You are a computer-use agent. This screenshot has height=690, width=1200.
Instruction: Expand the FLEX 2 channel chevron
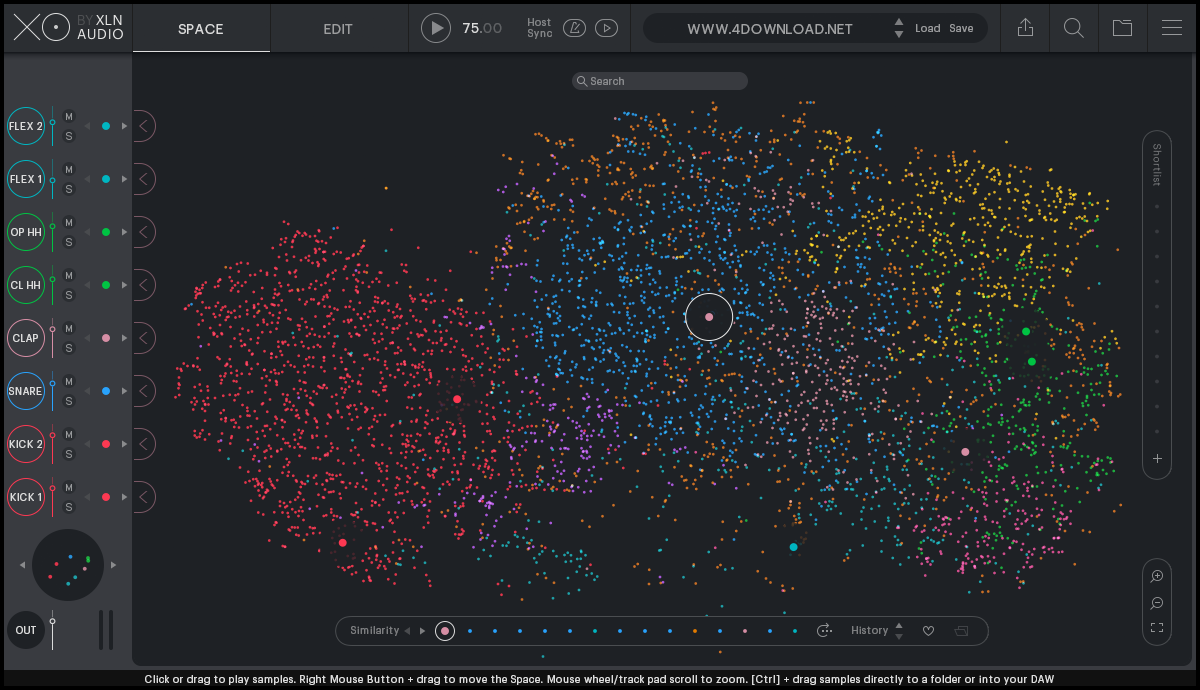coord(143,126)
